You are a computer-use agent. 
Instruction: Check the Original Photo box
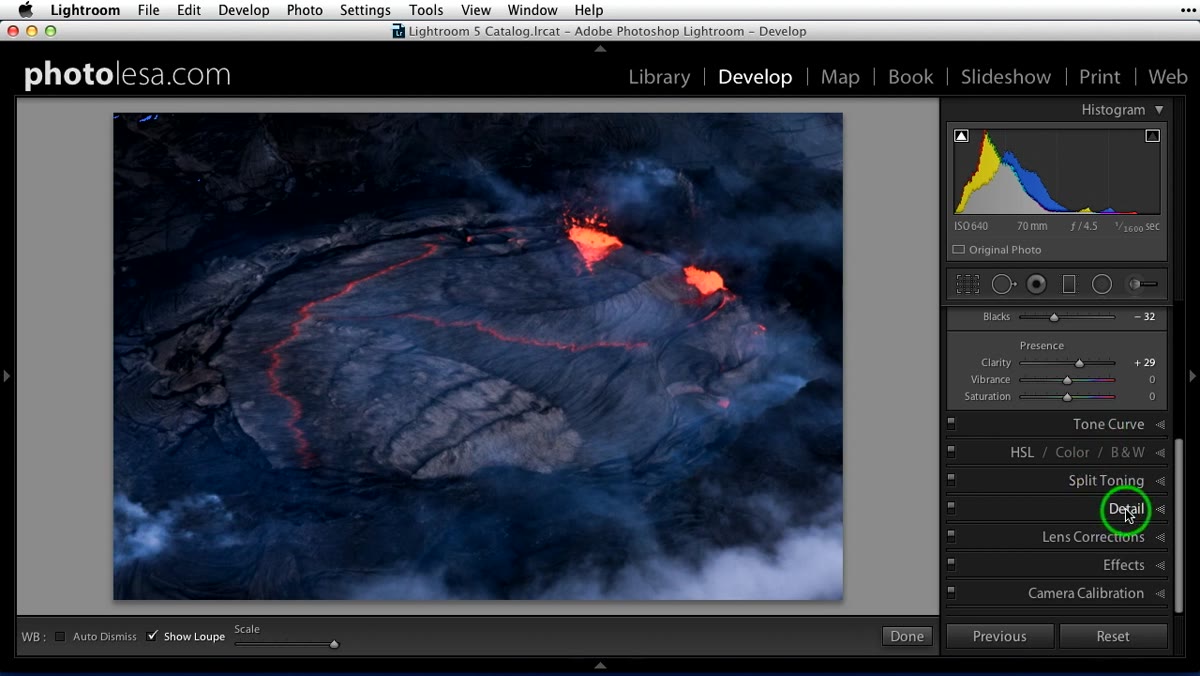point(958,250)
